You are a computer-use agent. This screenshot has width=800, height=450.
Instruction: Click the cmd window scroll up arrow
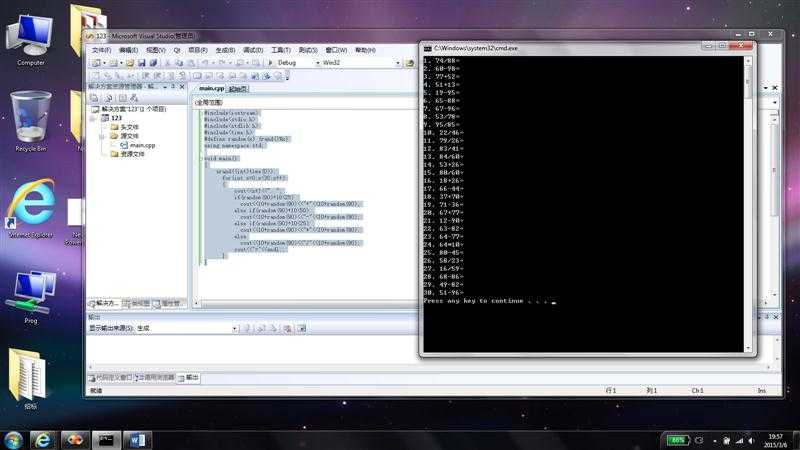pyautogui.click(x=748, y=61)
